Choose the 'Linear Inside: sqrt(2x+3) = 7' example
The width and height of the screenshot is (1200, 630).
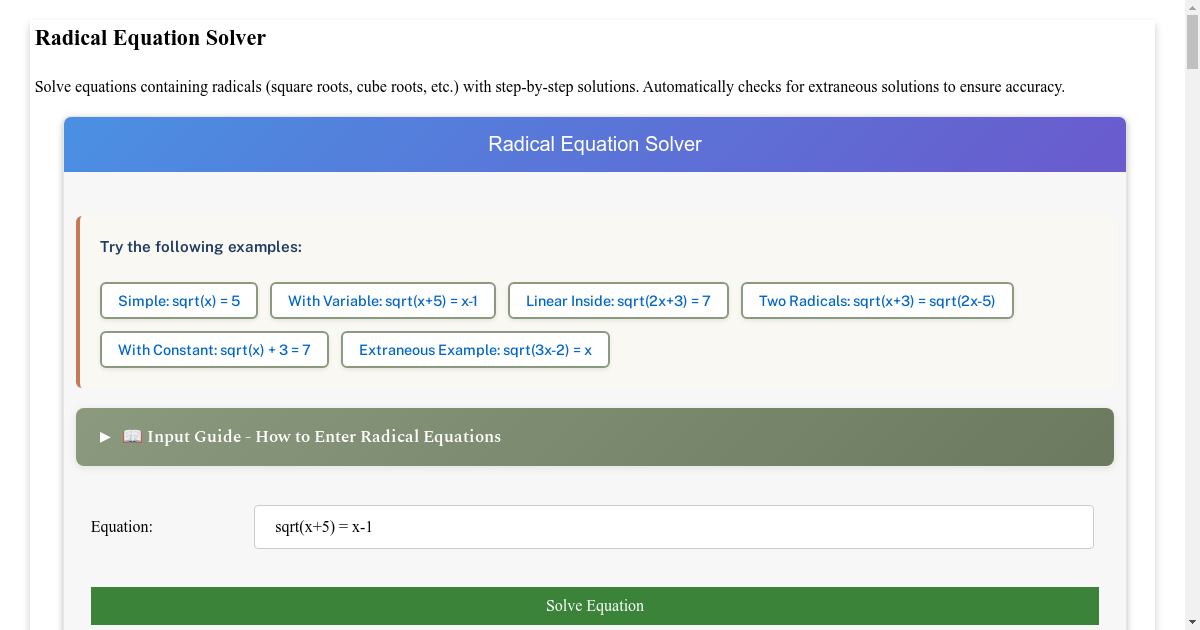tap(618, 301)
